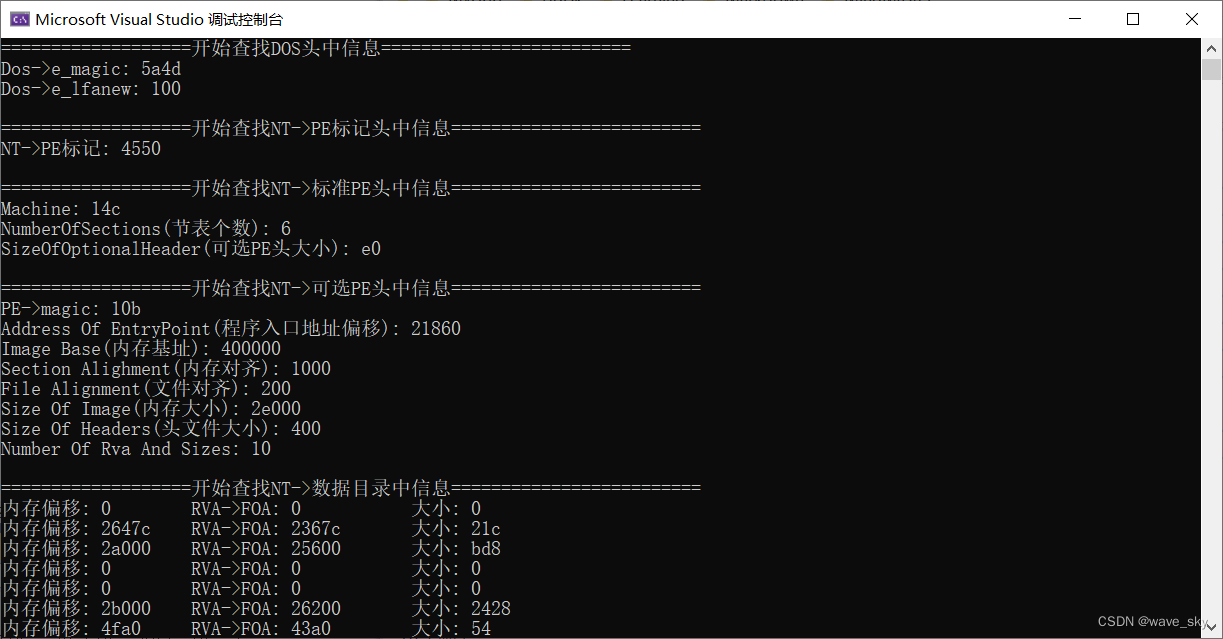Click the 内存偏移 value 2a000
This screenshot has height=639, width=1223.
click(126, 549)
